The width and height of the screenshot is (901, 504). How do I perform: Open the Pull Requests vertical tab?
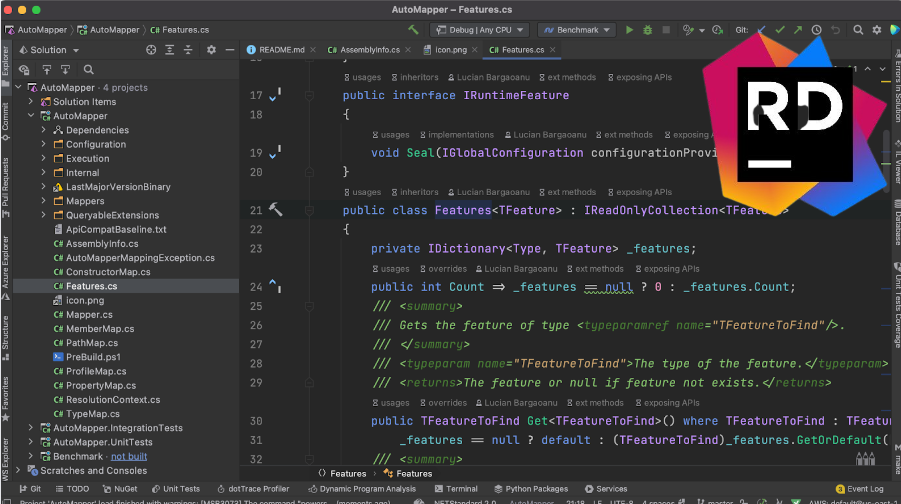[5, 187]
